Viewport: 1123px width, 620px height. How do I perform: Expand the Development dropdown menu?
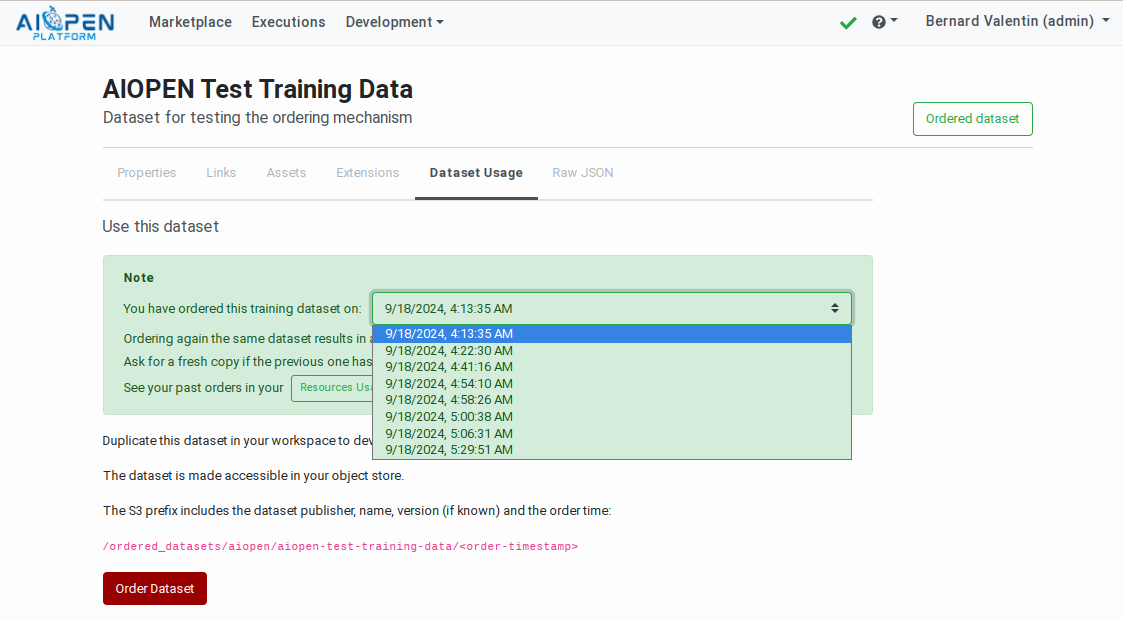394,22
